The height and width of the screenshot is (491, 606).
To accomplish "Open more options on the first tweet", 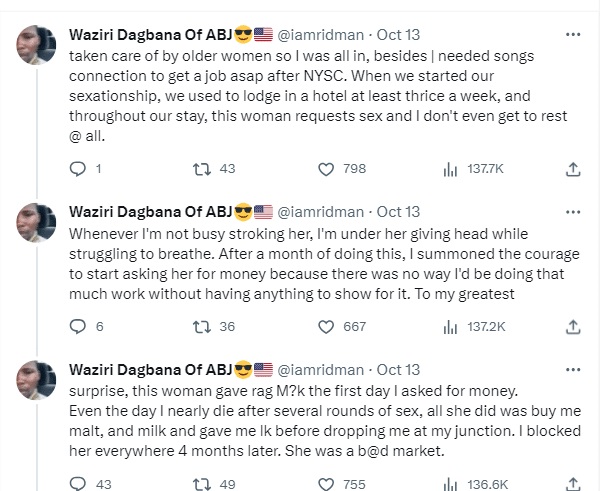I will tap(572, 34).
